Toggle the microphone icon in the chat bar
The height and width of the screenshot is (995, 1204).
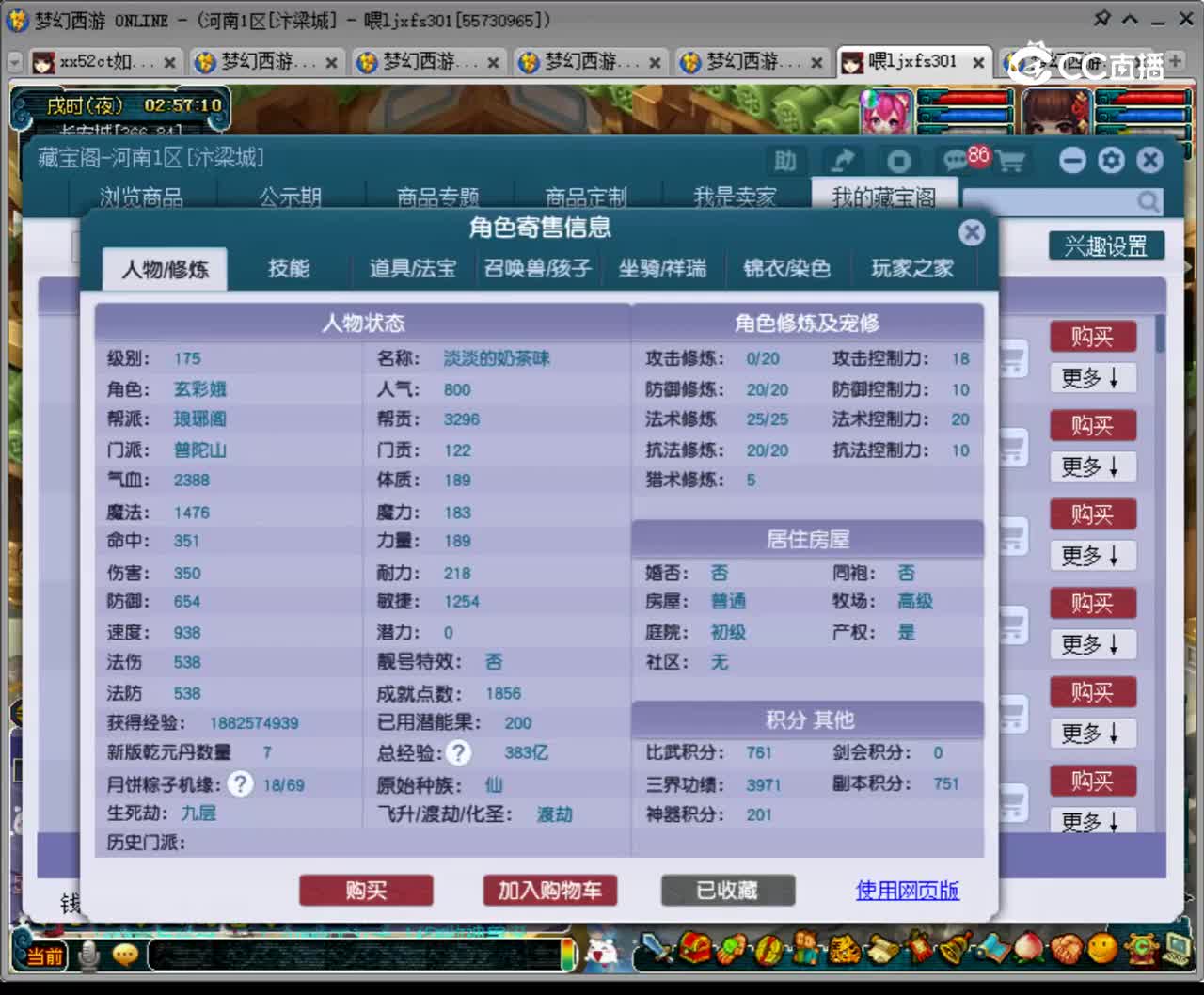point(89,956)
